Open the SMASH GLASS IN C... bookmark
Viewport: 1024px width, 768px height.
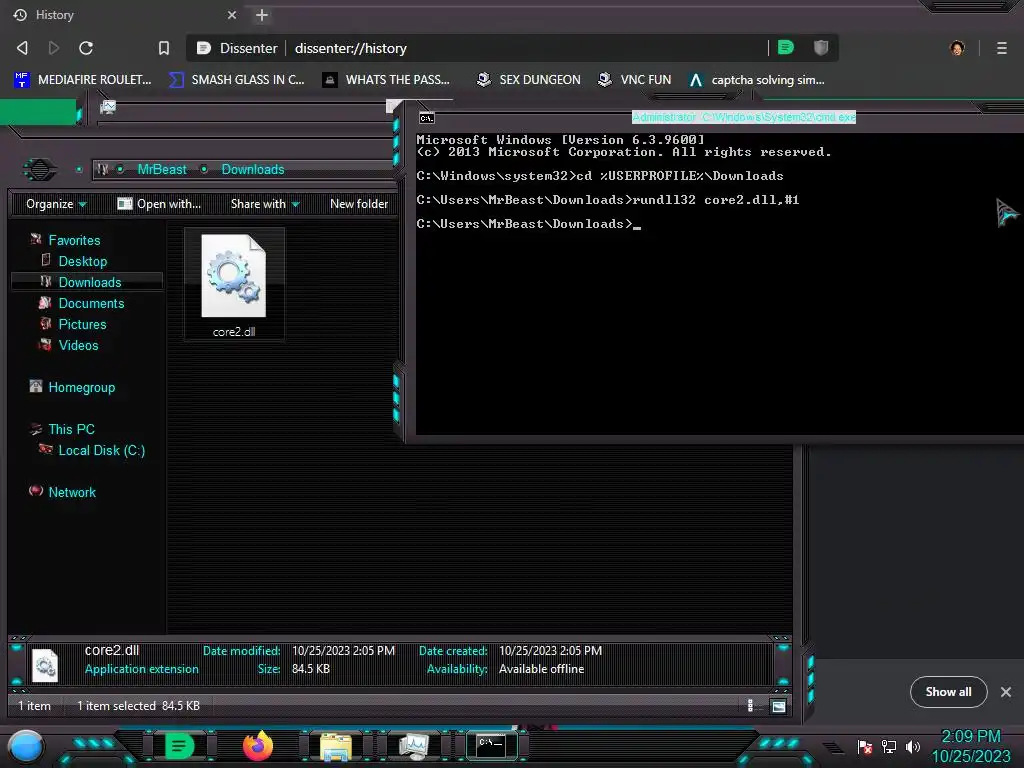pos(236,80)
